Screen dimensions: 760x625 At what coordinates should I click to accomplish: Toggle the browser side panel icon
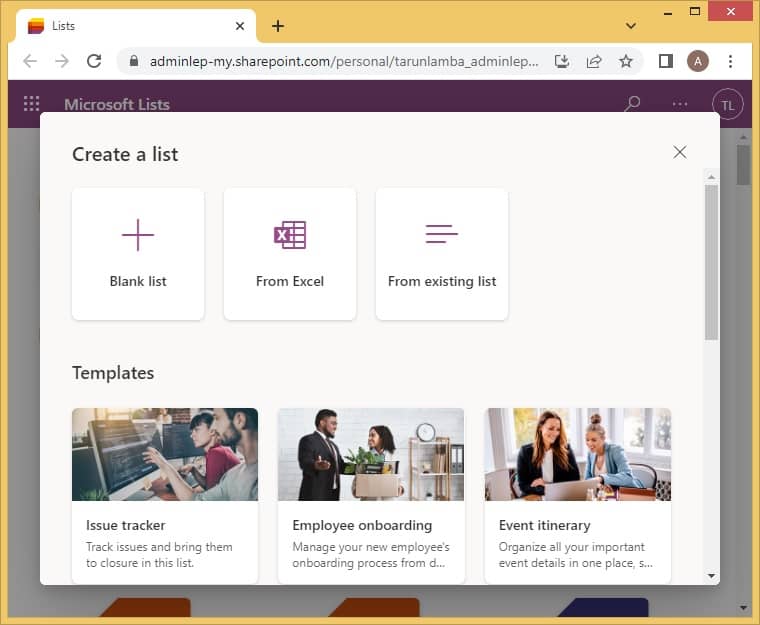coord(665,61)
